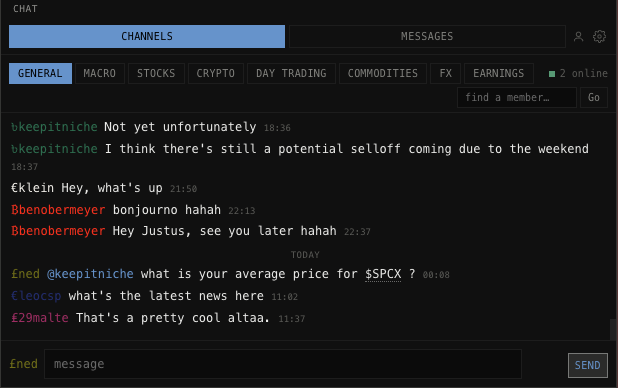Click message 'That's a pretty cool altaa.'
The height and width of the screenshot is (388, 618).
[173, 318]
